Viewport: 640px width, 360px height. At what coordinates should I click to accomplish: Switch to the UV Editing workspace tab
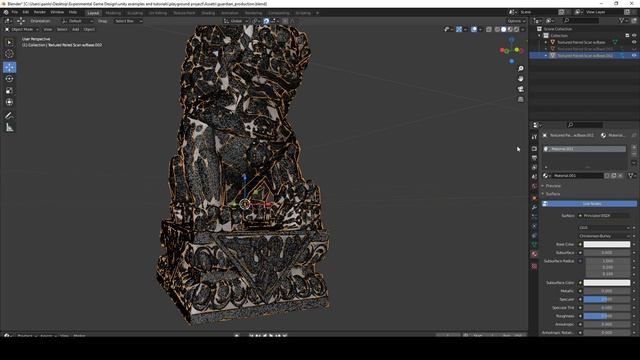point(158,13)
